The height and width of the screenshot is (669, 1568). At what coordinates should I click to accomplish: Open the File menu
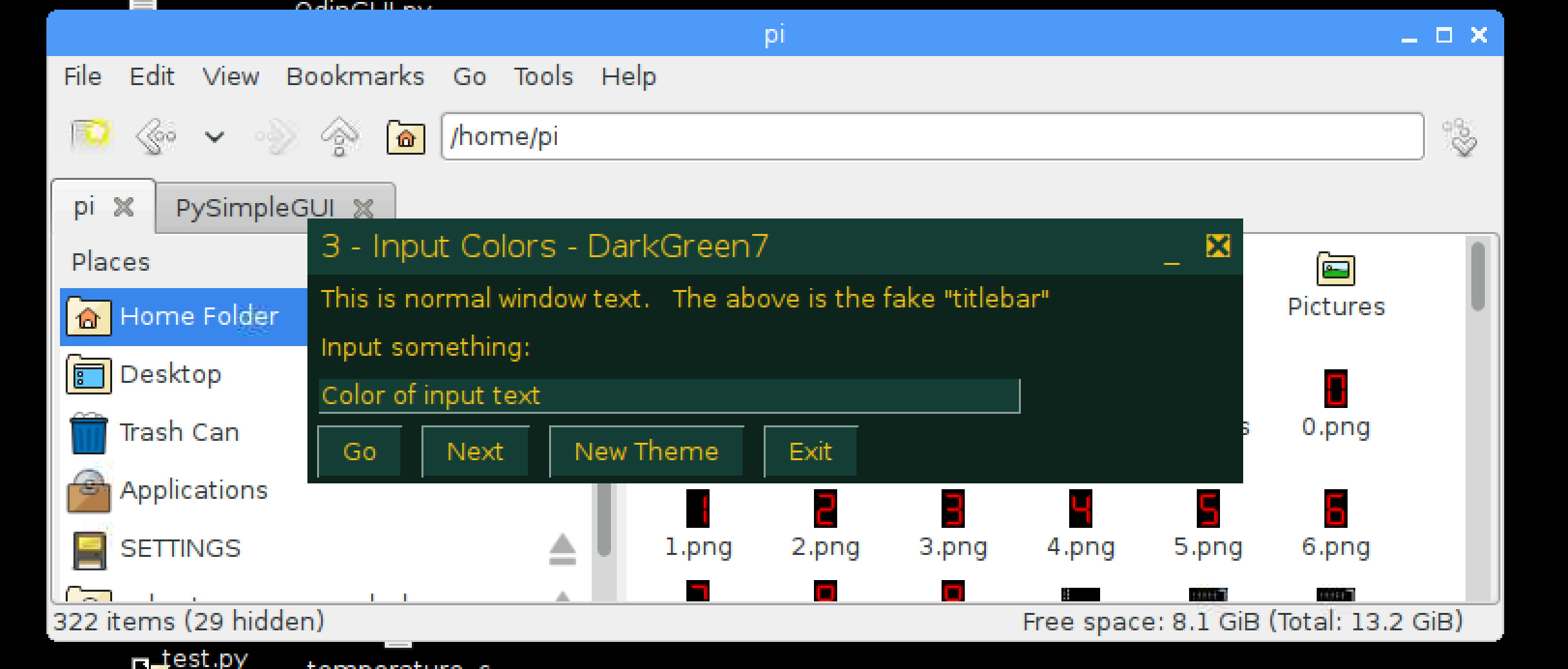[82, 77]
